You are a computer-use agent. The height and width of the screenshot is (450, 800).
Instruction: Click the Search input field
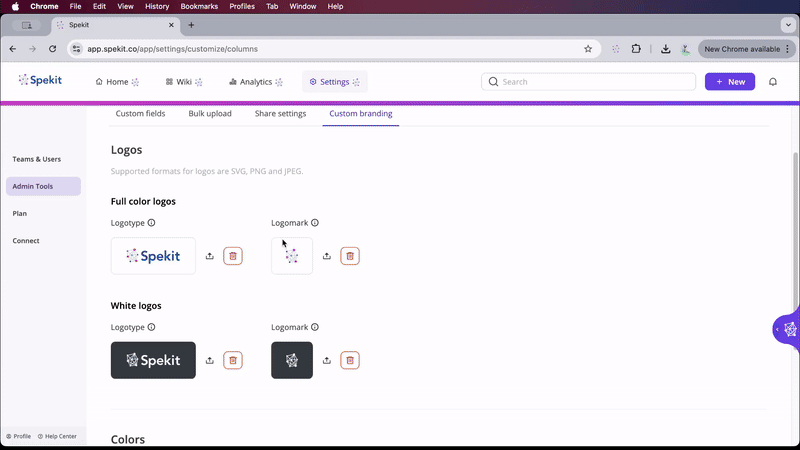coord(588,82)
